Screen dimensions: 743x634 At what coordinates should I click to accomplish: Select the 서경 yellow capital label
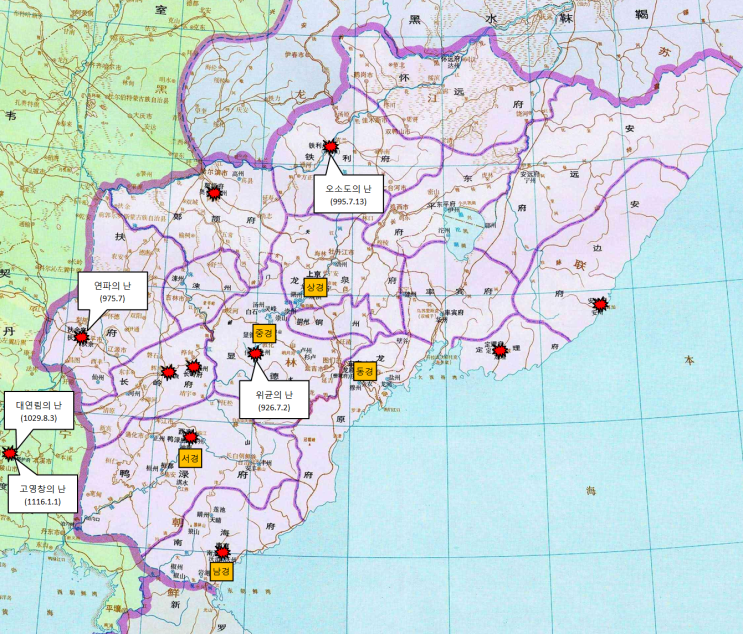pyautogui.click(x=190, y=458)
